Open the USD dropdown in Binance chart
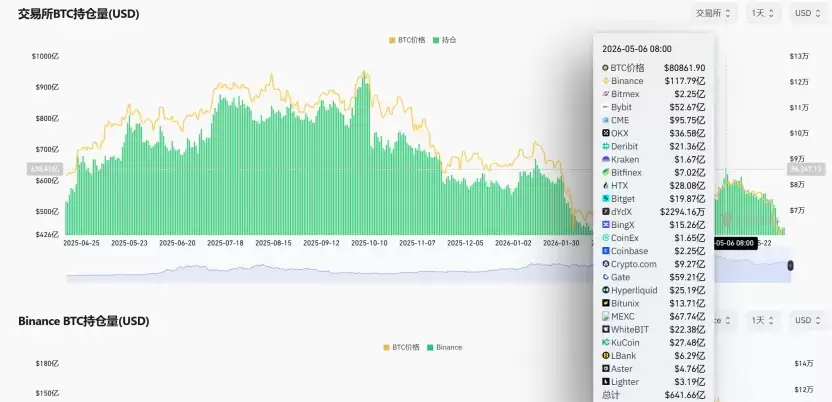Image resolution: width=832 pixels, height=402 pixels. (x=807, y=320)
